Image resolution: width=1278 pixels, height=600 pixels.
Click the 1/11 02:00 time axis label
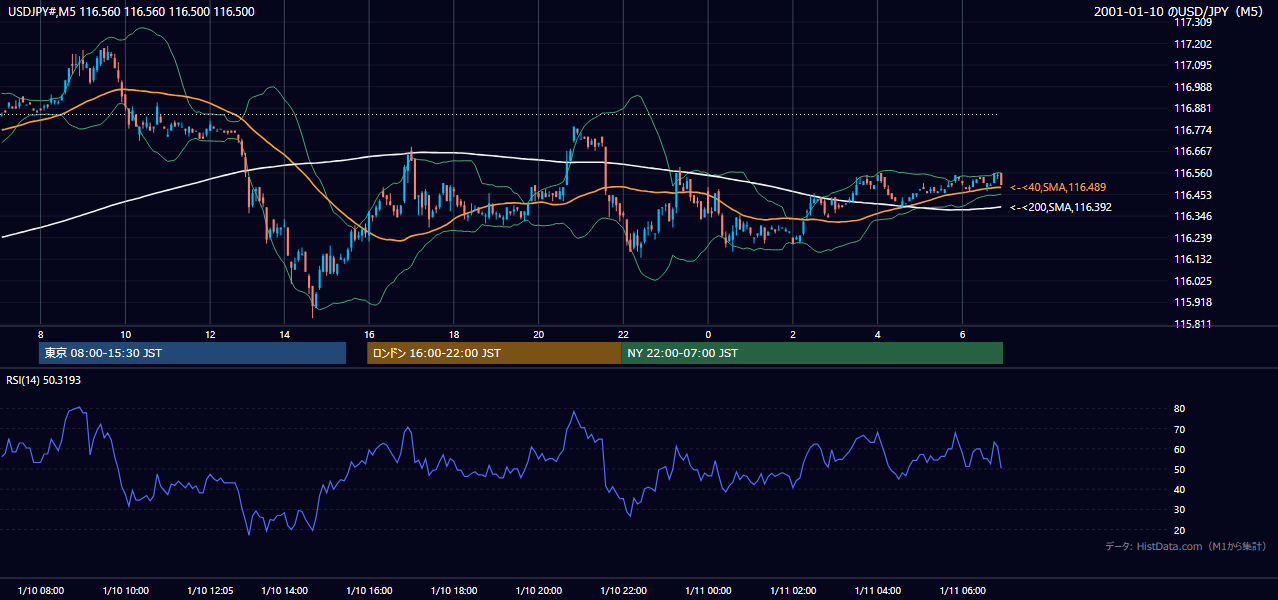click(x=794, y=590)
